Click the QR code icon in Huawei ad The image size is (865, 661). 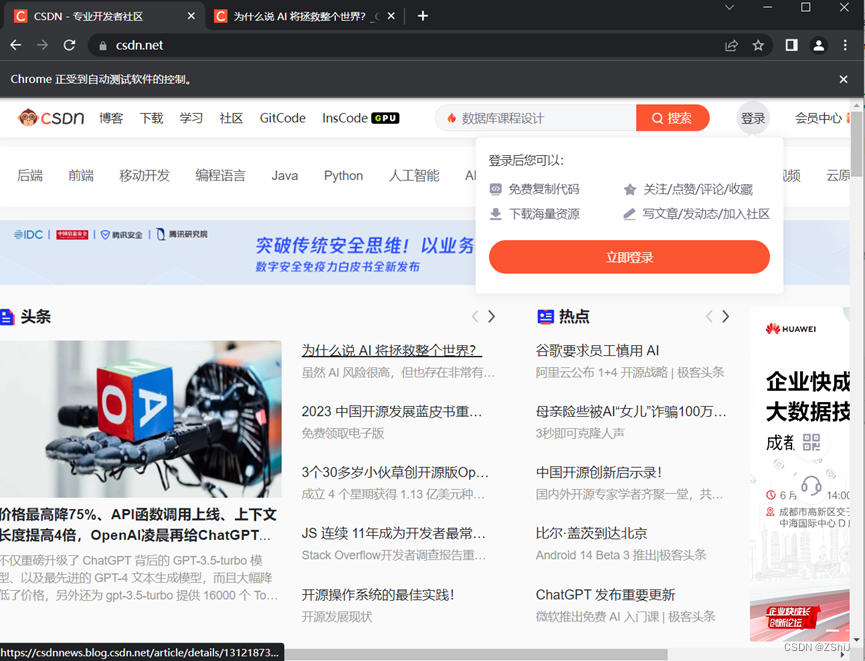click(811, 443)
